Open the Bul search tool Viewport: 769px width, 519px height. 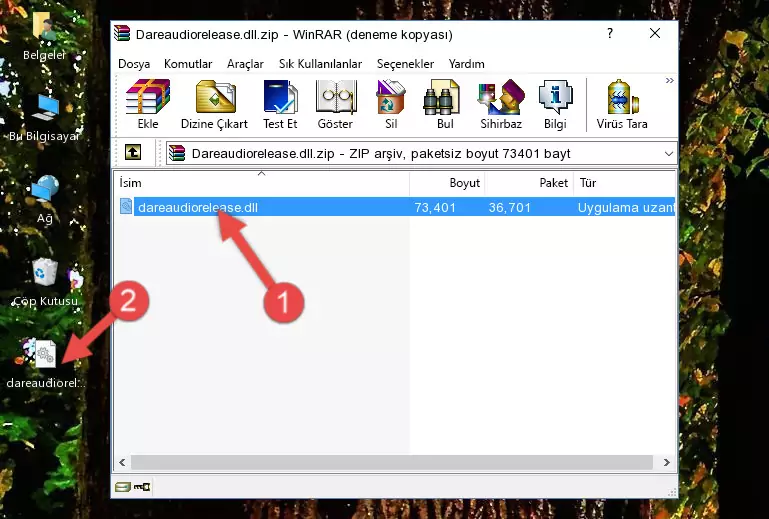point(444,104)
